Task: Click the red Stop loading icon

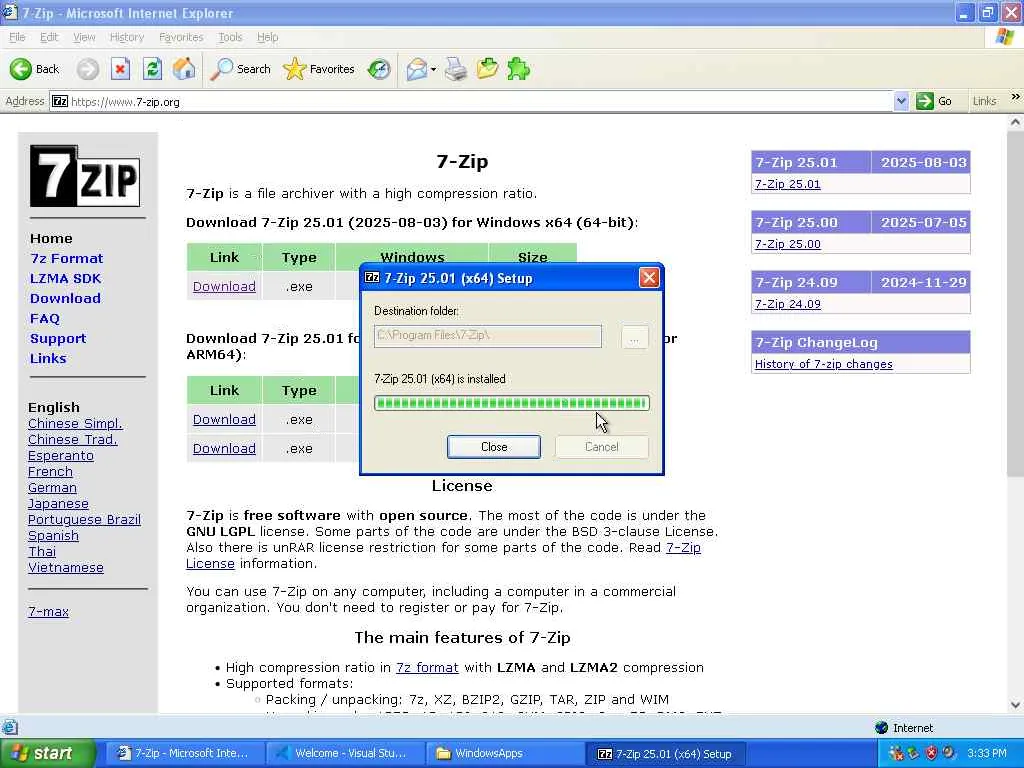Action: click(x=120, y=69)
